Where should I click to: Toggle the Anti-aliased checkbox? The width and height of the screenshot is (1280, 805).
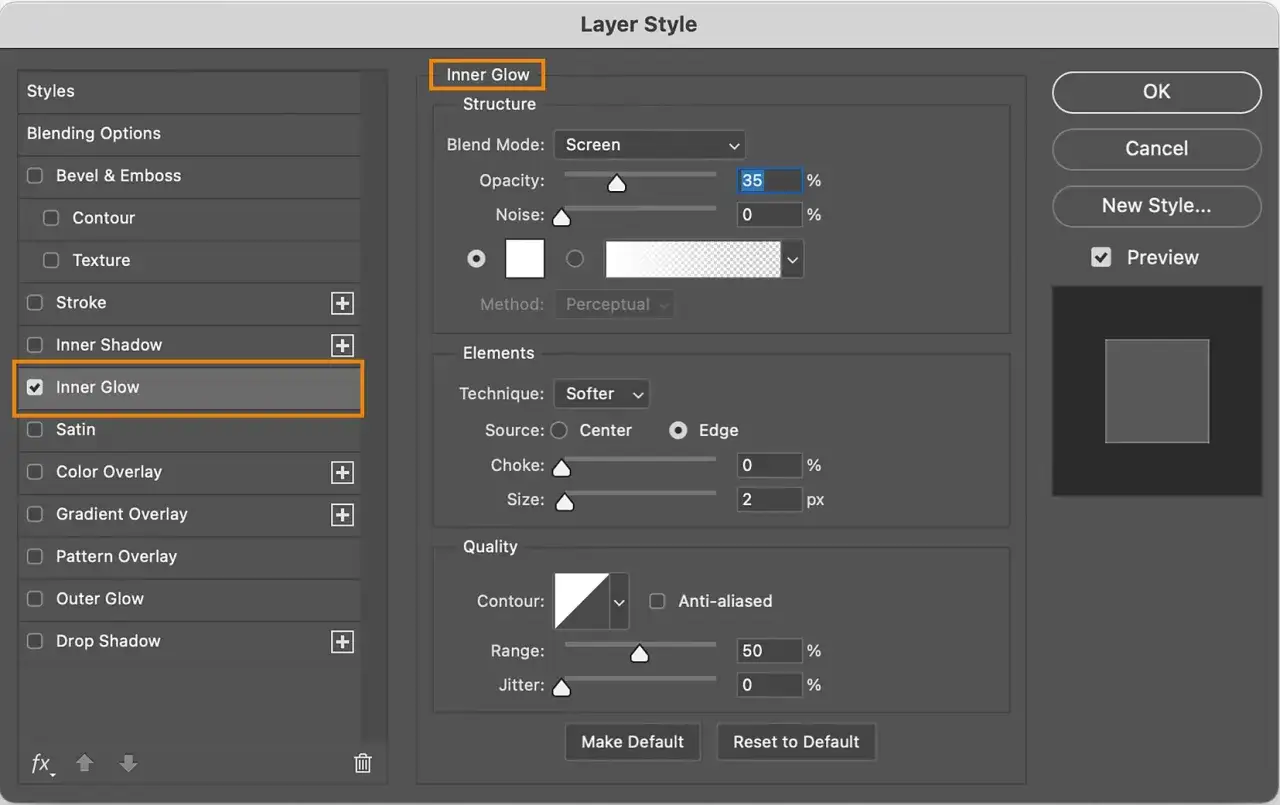coord(657,601)
